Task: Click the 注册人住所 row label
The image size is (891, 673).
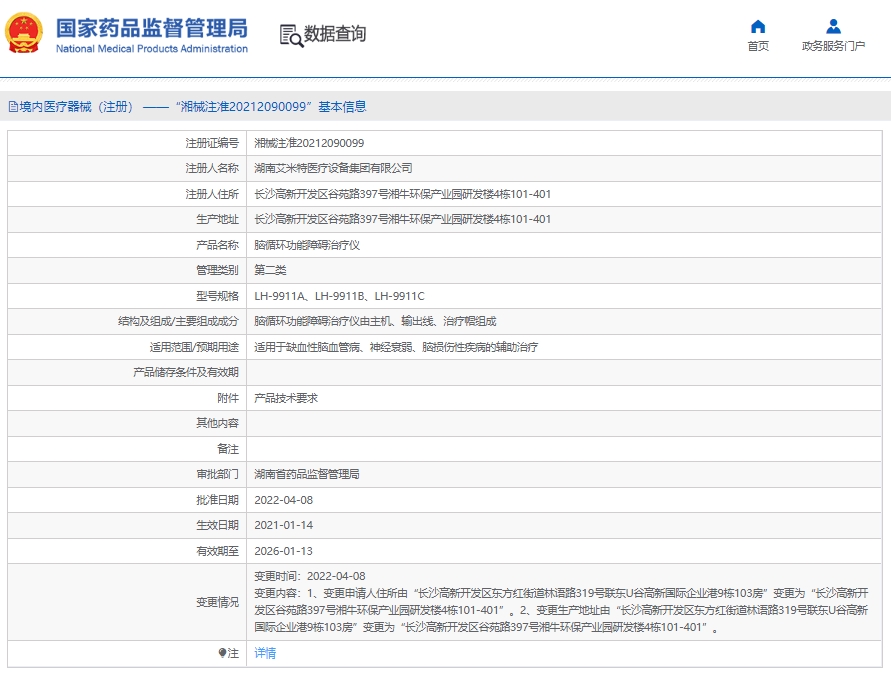Action: coord(212,194)
